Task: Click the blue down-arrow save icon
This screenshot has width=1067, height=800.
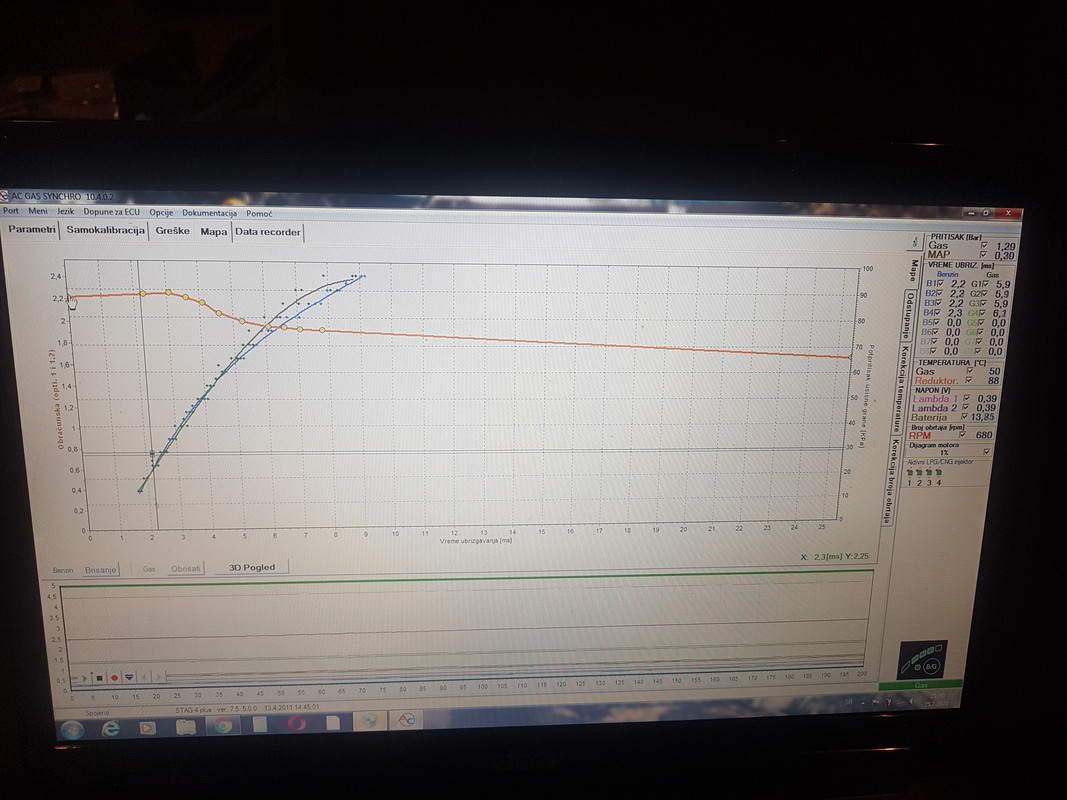Action: click(129, 678)
